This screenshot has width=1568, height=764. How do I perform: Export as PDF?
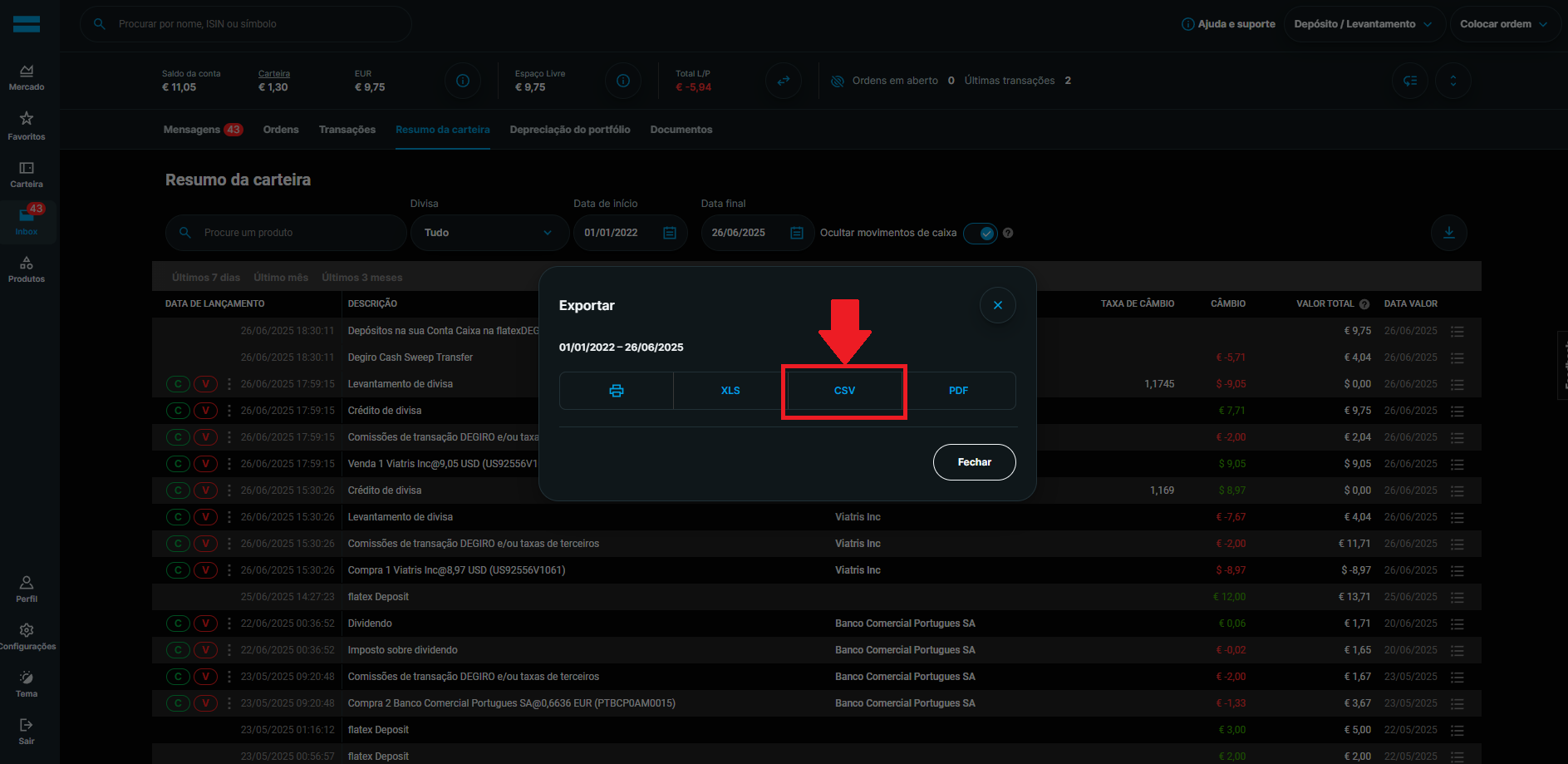(x=959, y=391)
